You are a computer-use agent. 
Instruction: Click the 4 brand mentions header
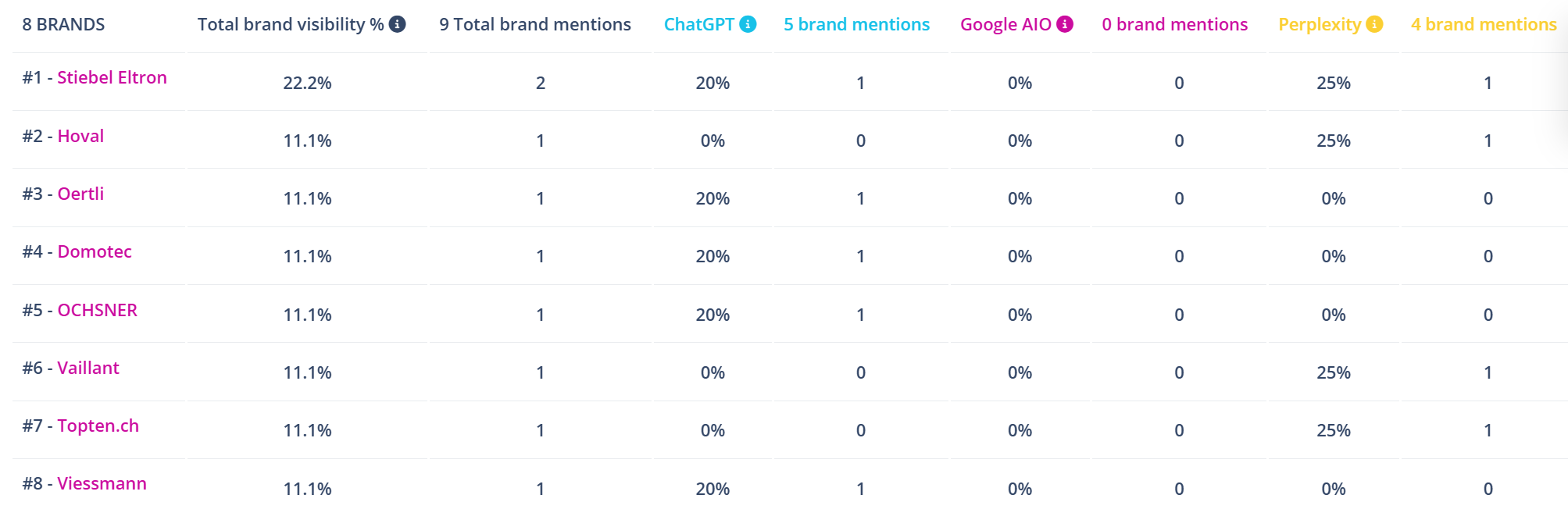coord(1484,24)
